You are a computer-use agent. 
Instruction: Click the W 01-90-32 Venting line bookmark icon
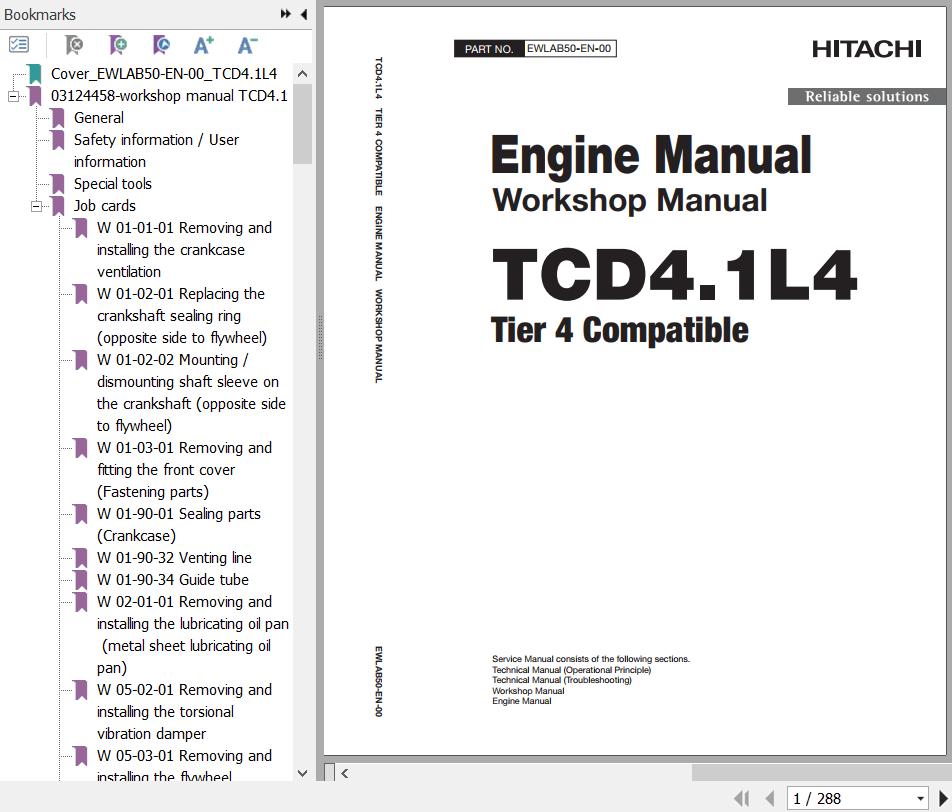click(x=81, y=558)
